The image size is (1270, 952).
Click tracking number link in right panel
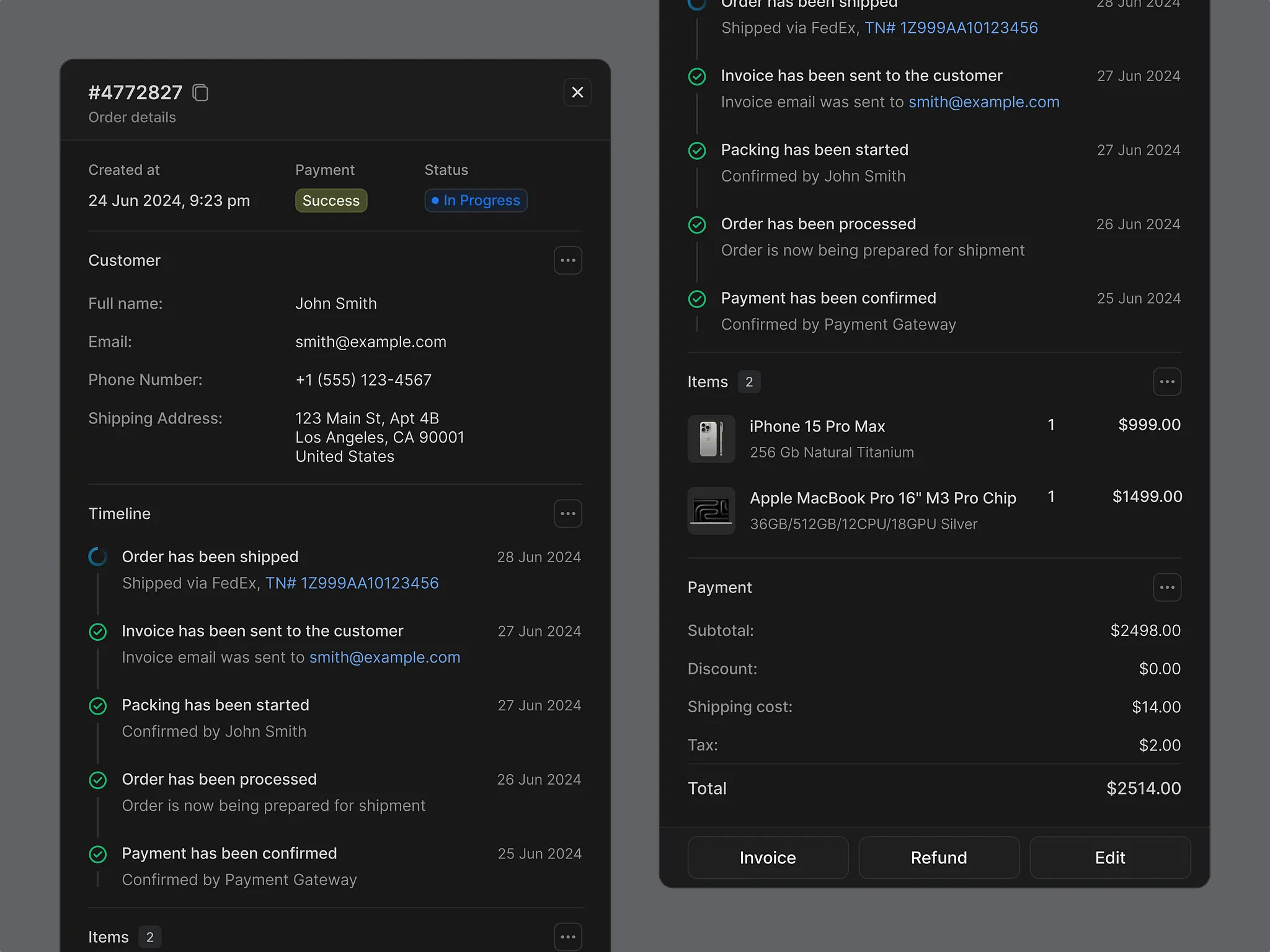point(951,28)
